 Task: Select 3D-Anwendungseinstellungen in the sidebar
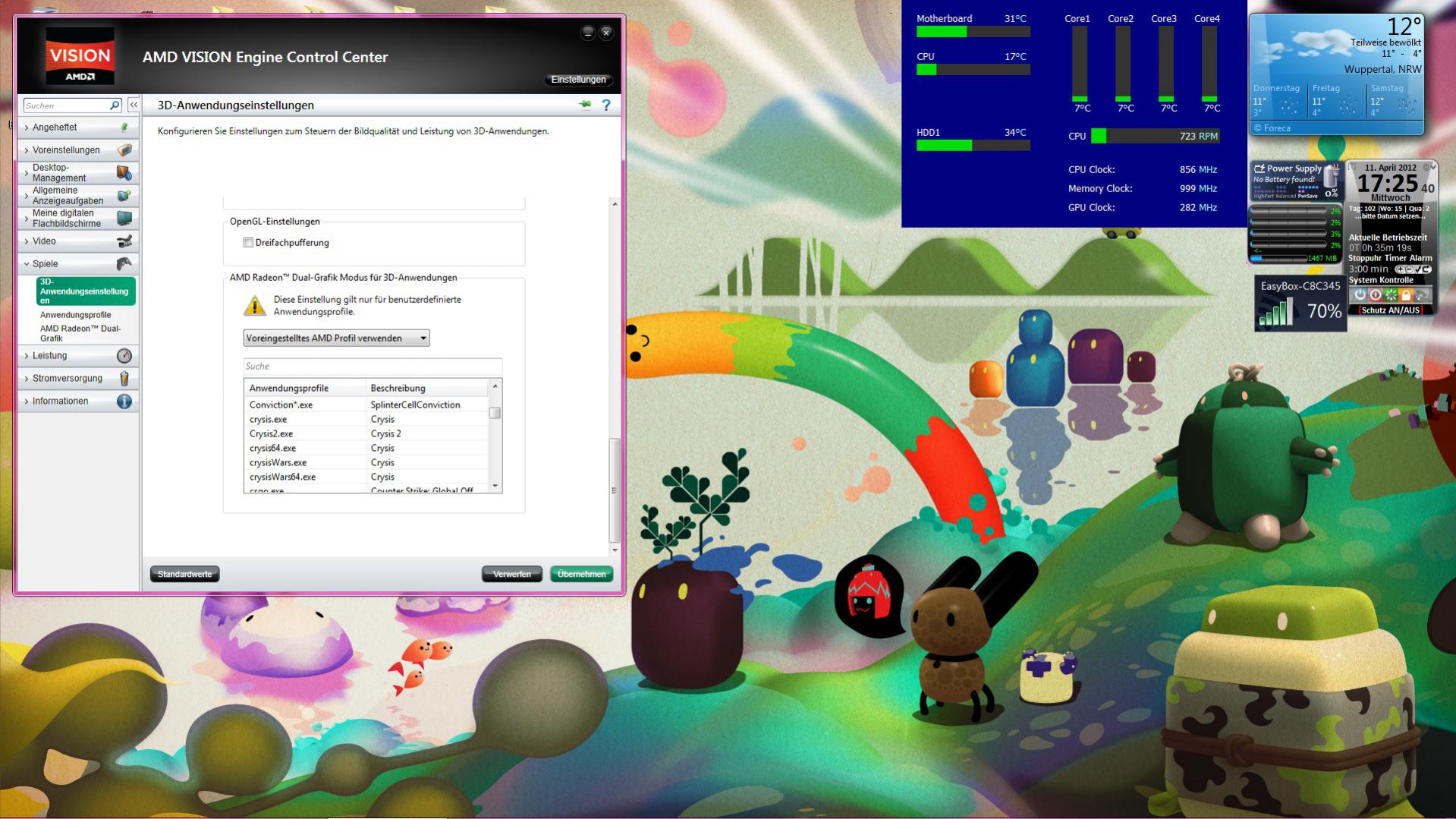85,291
